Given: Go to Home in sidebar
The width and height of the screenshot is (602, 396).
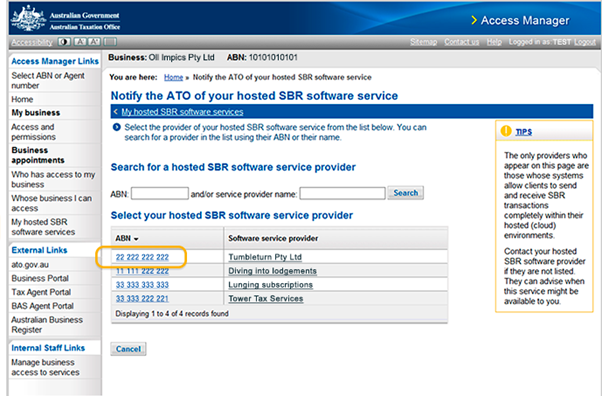Looking at the screenshot, I should tap(22, 99).
